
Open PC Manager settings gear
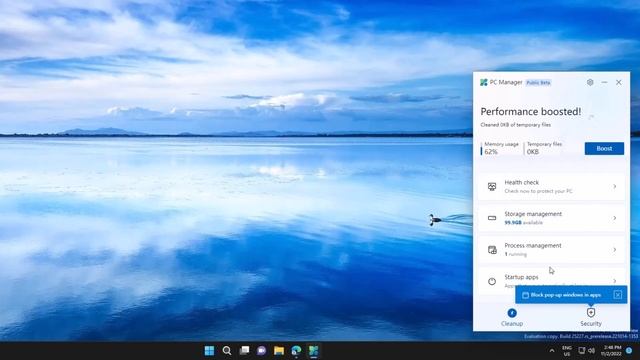(x=590, y=82)
